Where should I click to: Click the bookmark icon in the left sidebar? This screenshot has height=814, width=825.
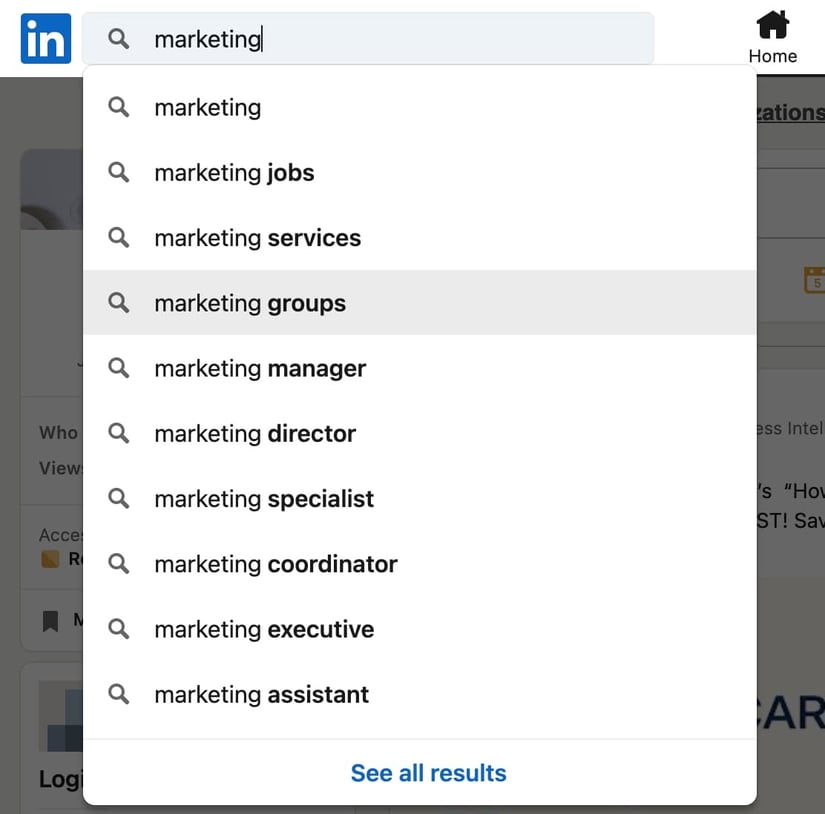click(x=52, y=620)
